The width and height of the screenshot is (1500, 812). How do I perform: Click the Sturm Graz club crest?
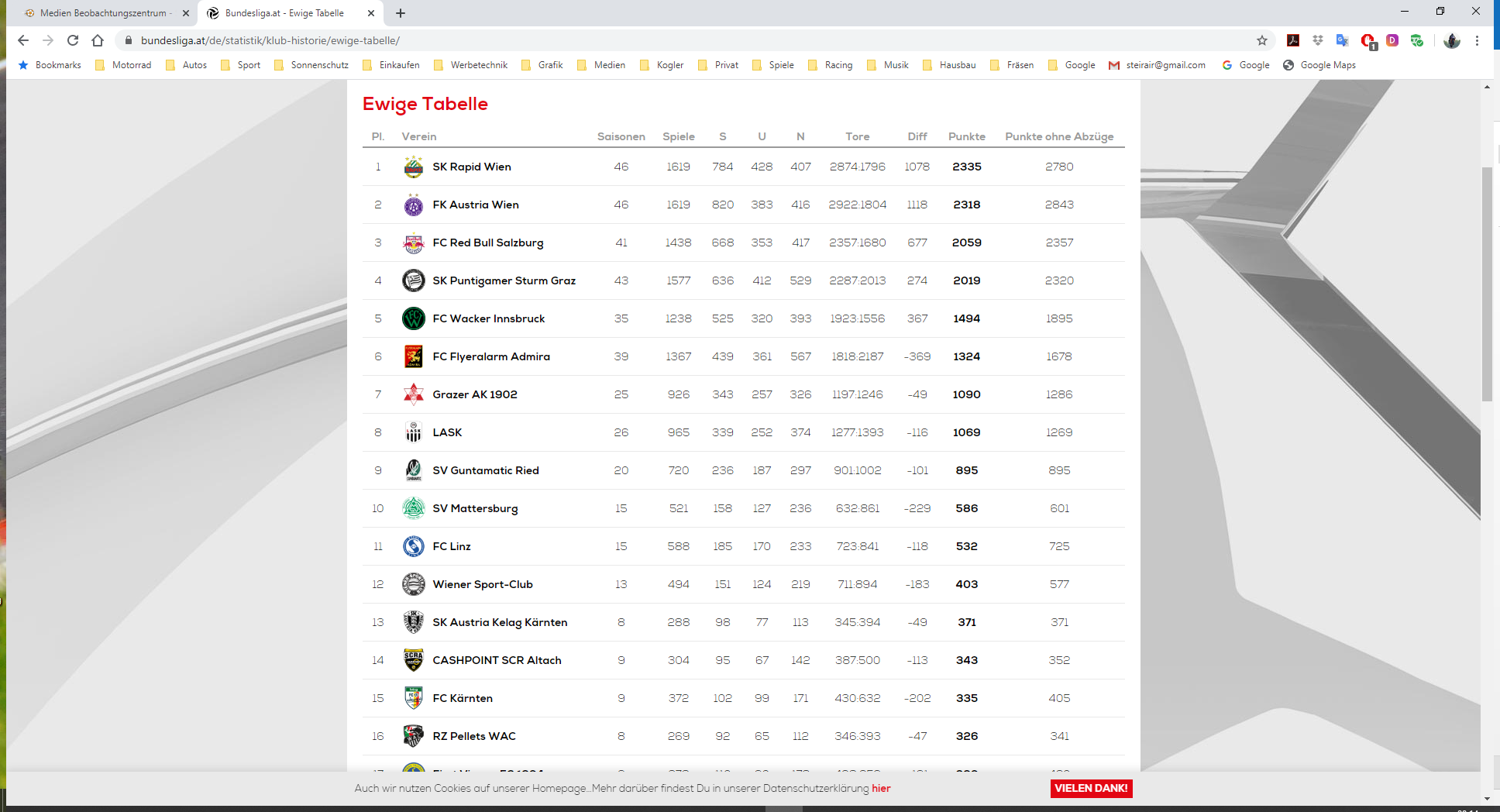coord(414,280)
